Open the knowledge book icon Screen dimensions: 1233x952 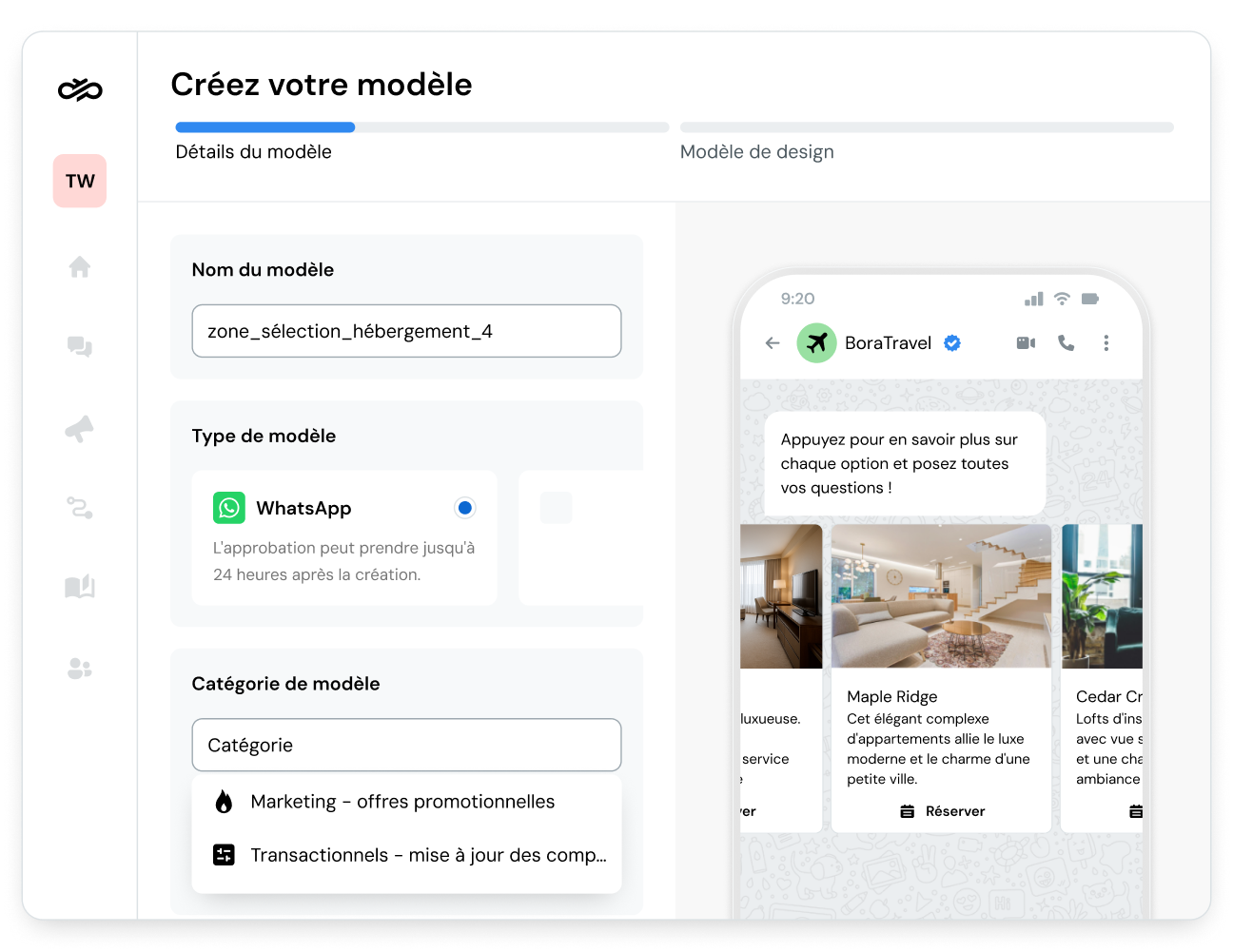(x=80, y=587)
